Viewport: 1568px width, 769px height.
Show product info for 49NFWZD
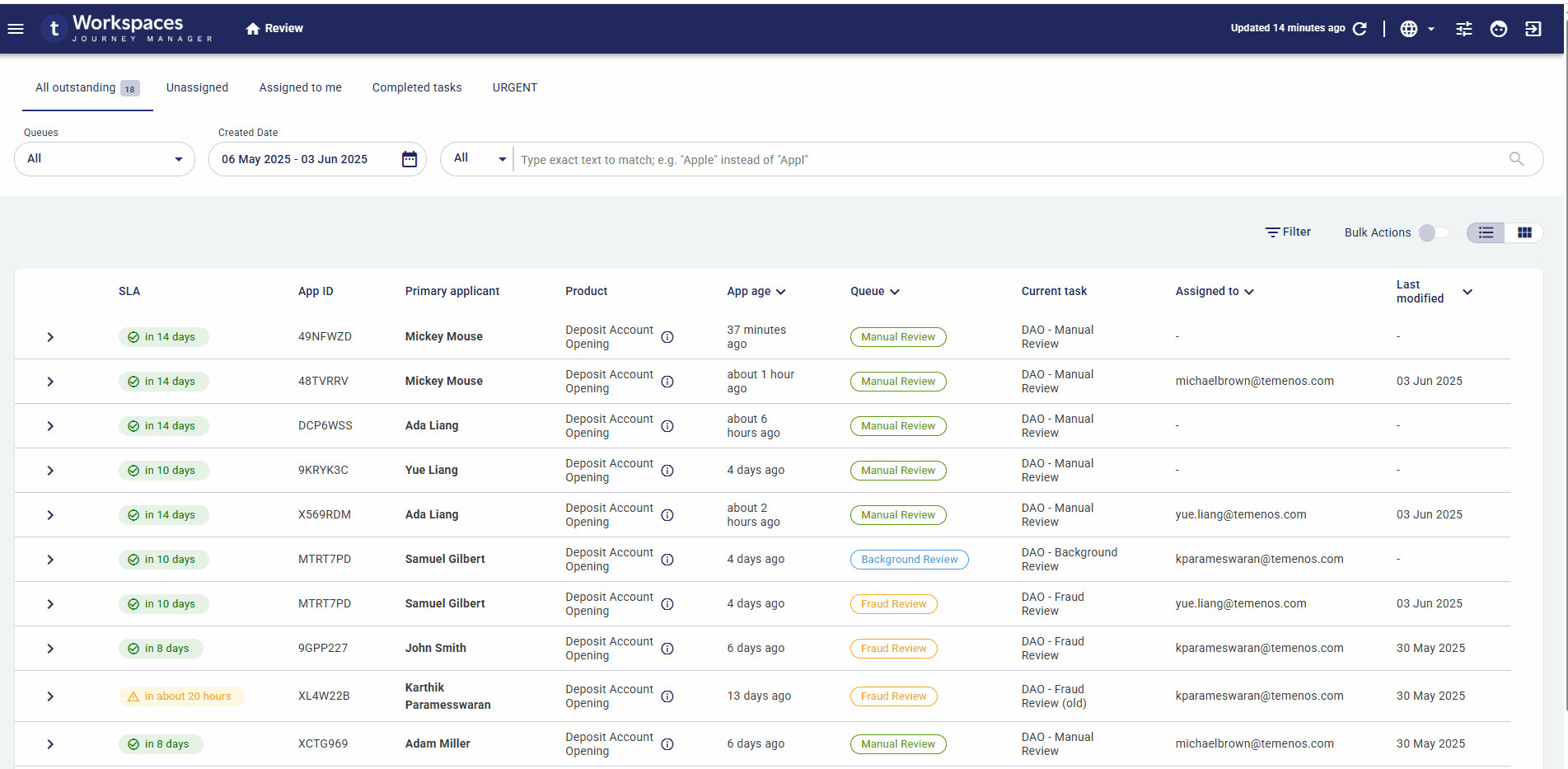click(x=667, y=337)
